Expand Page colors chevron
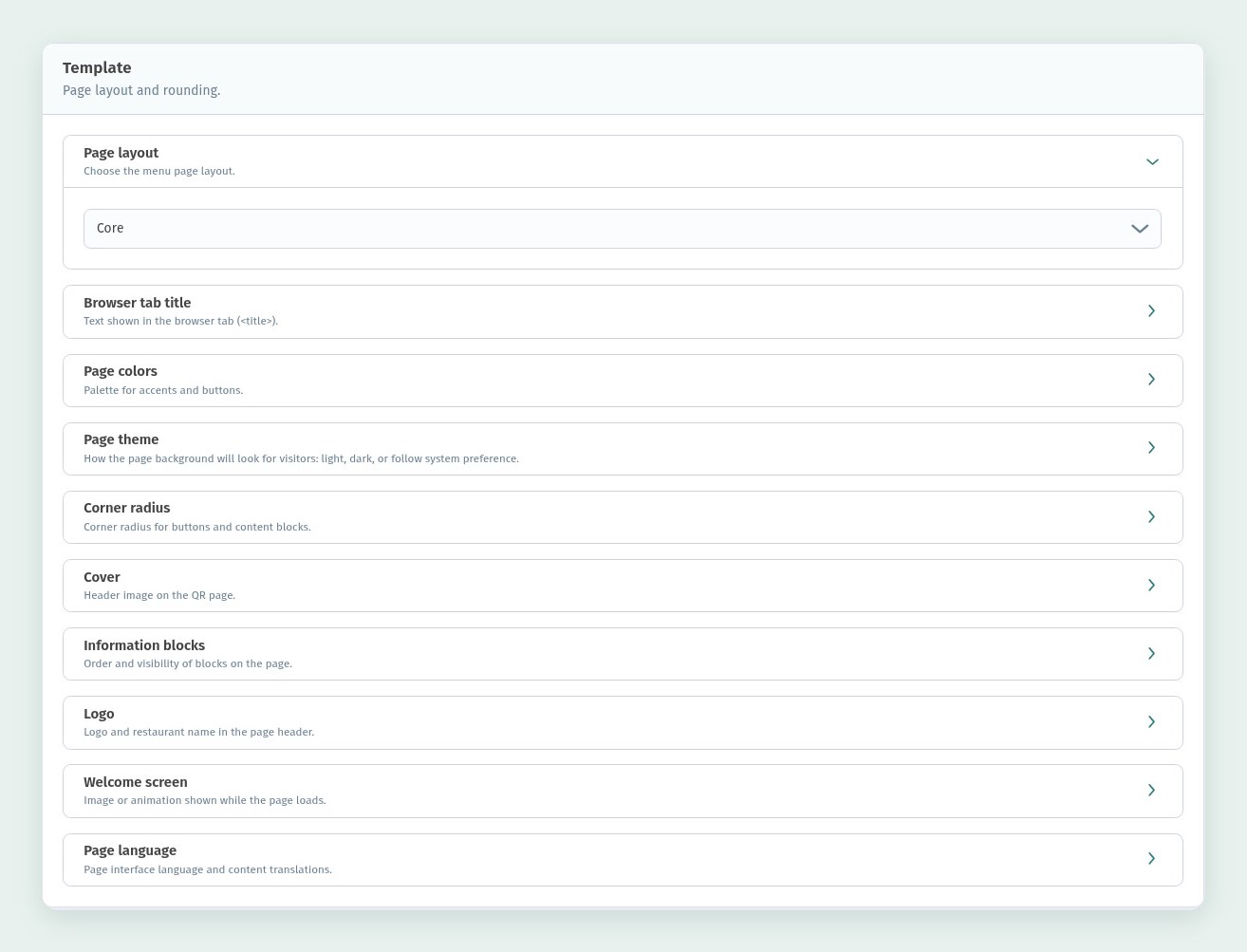The height and width of the screenshot is (952, 1247). (1151, 380)
